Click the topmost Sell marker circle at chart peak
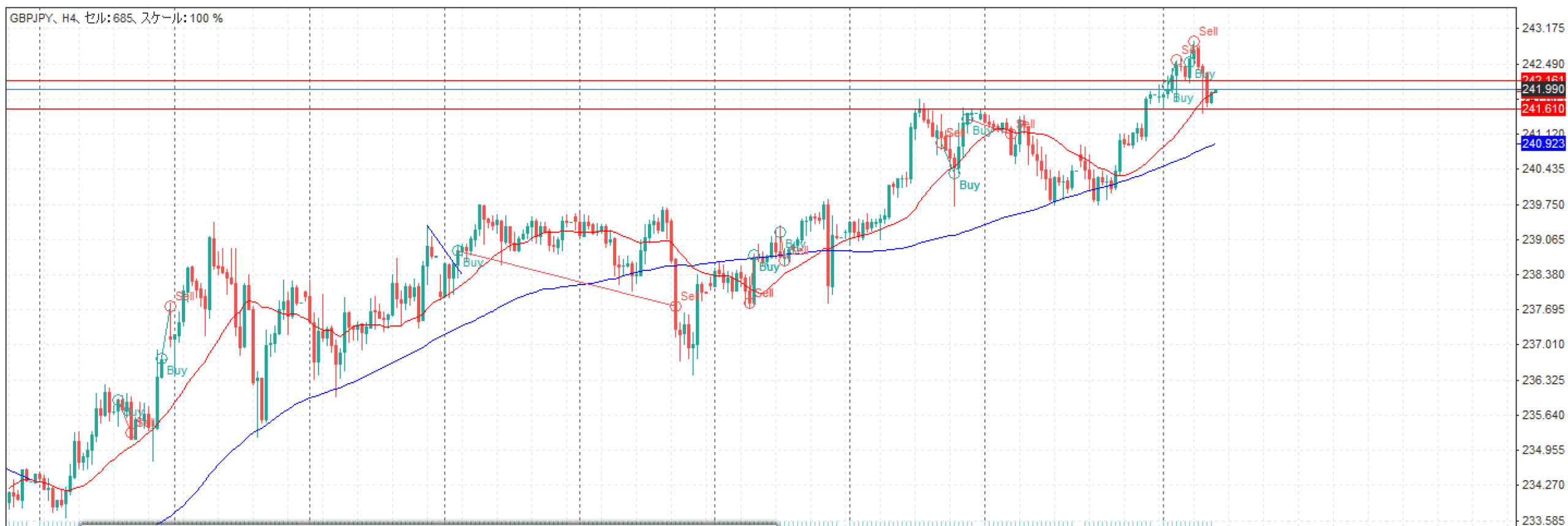The image size is (1568, 526). click(1193, 42)
